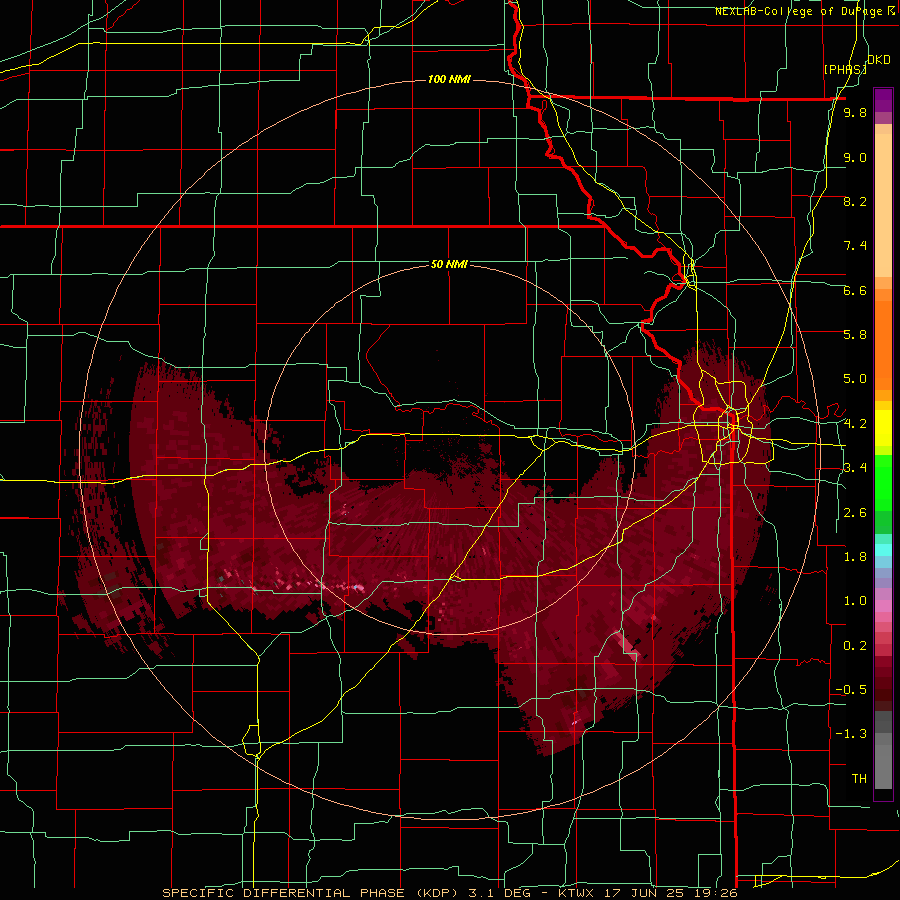
Task: Pick the purple swatch at the top of the color scale
Action: (x=883, y=100)
